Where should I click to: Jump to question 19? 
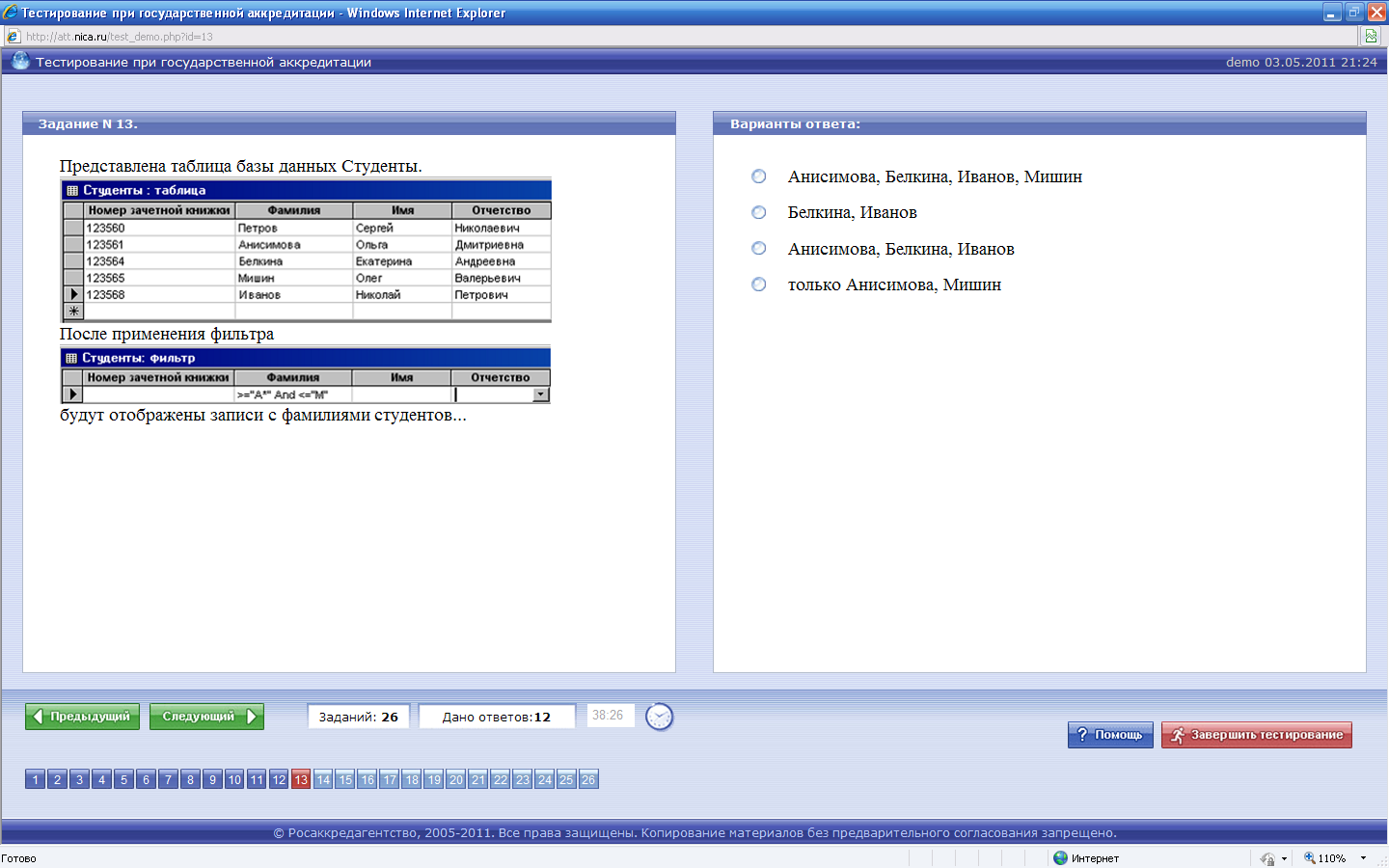point(434,779)
